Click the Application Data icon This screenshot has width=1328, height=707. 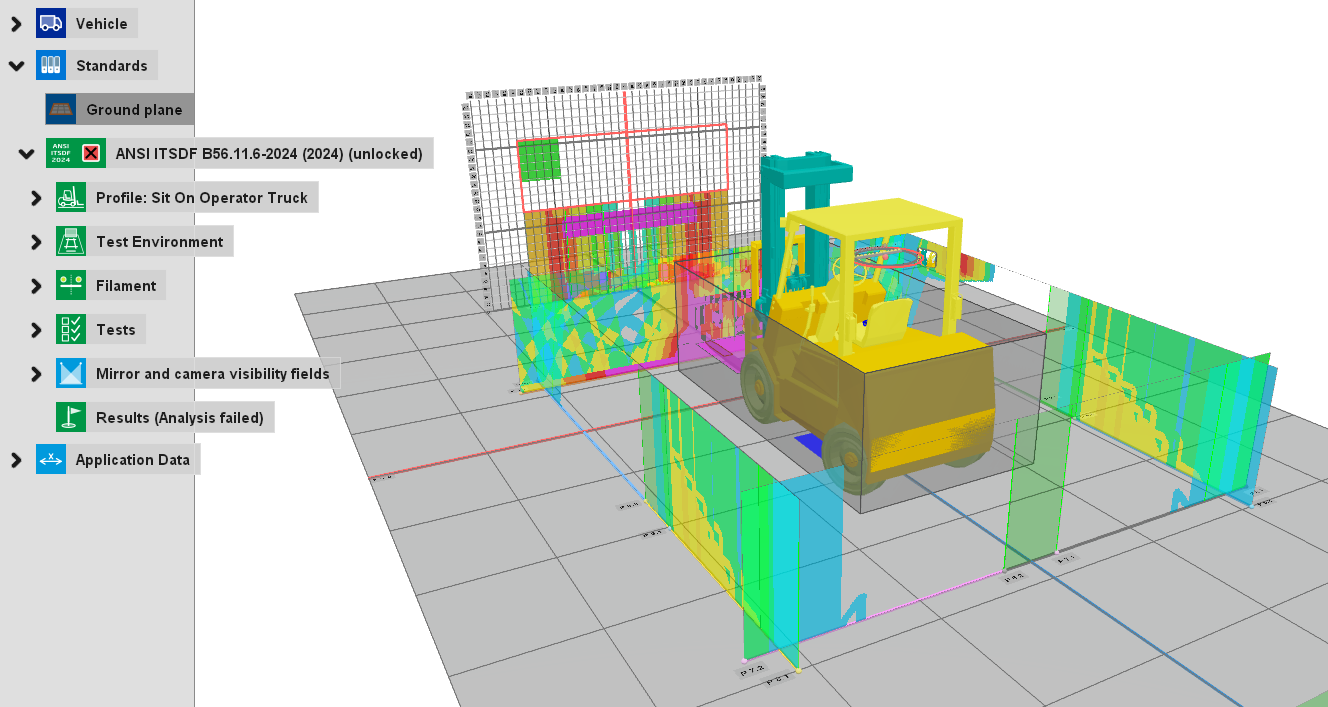(51, 459)
